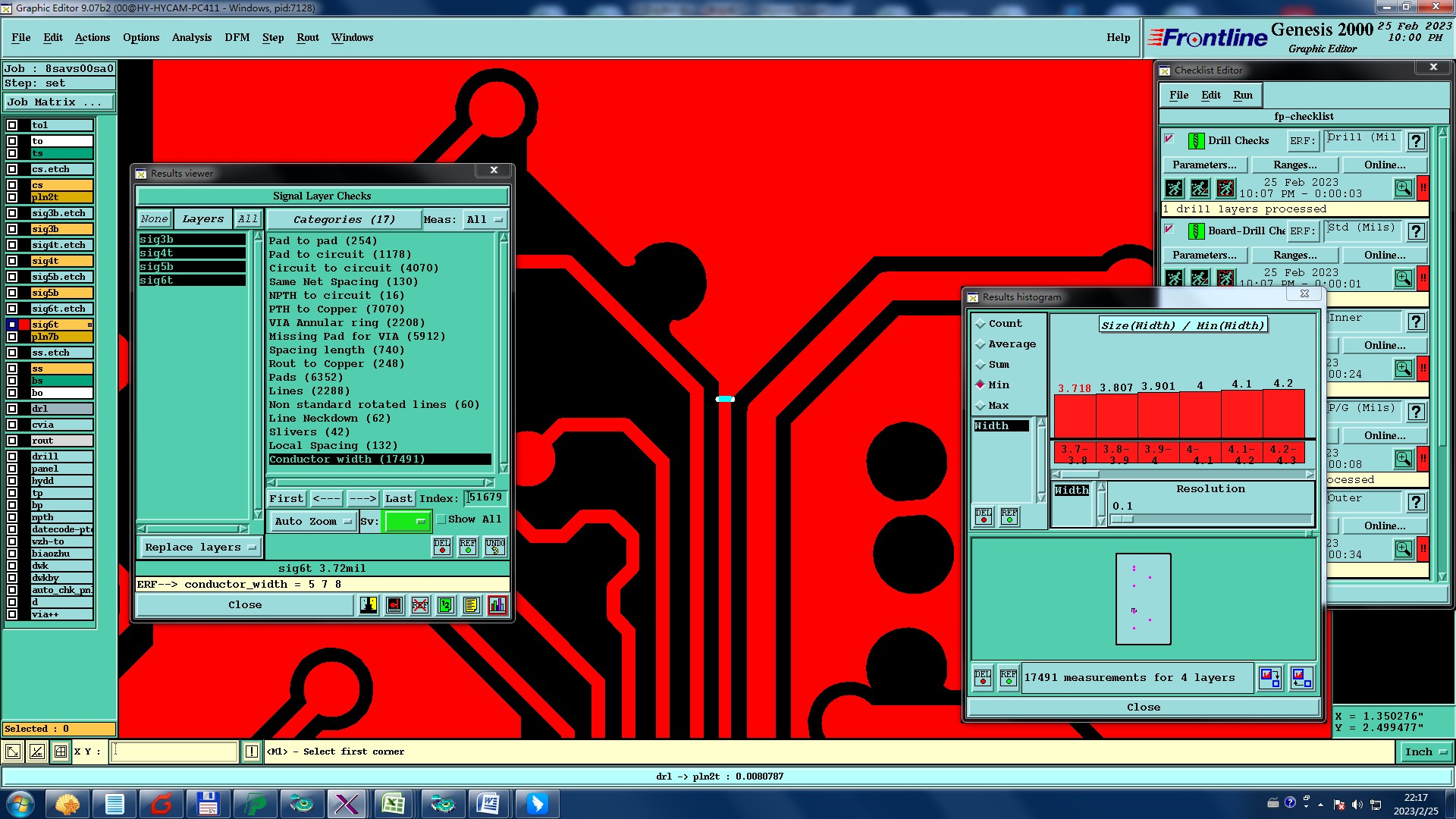Click the Last result navigation button
Image resolution: width=1456 pixels, height=819 pixels.
point(398,499)
